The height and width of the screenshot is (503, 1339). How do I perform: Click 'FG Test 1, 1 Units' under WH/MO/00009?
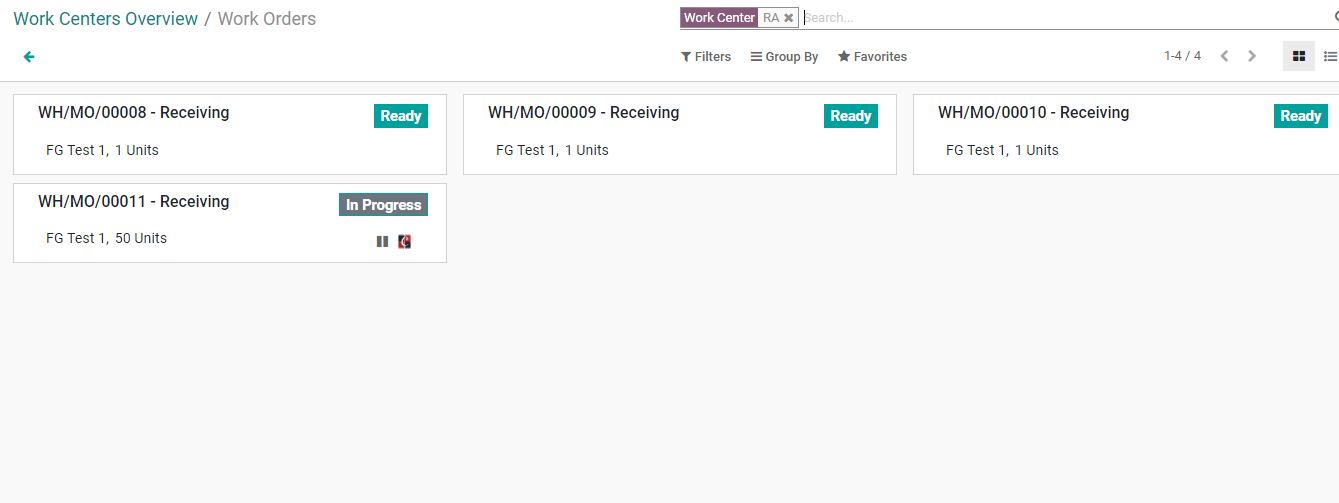(552, 150)
